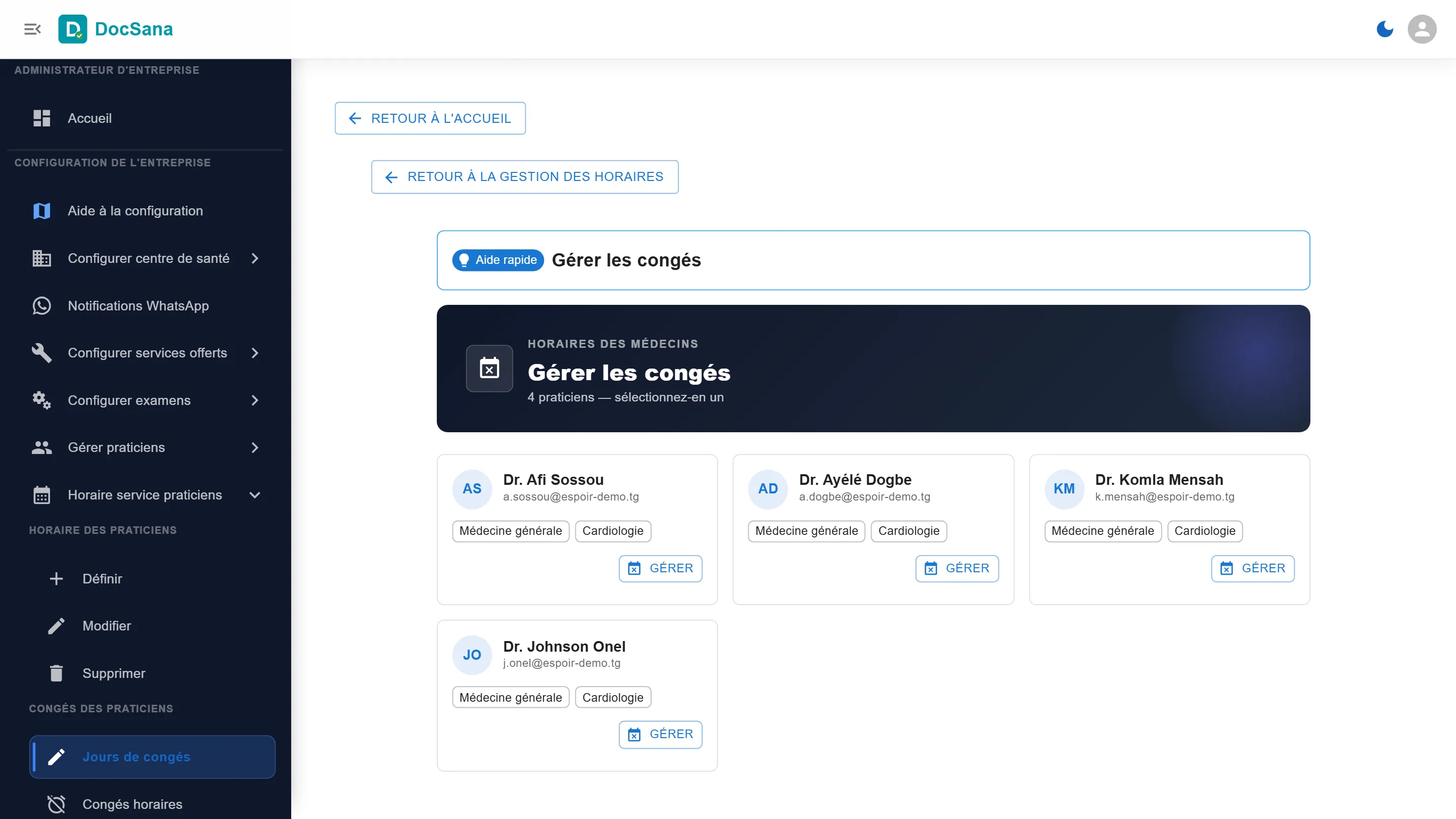This screenshot has width=1456, height=819.
Task: Expand Gérer praticiens chevron
Action: pyautogui.click(x=255, y=447)
